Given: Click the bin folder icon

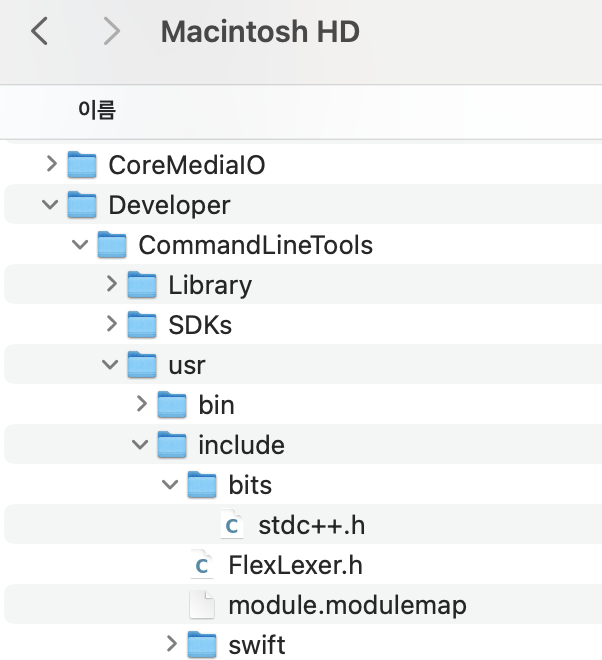Looking at the screenshot, I should (x=172, y=405).
